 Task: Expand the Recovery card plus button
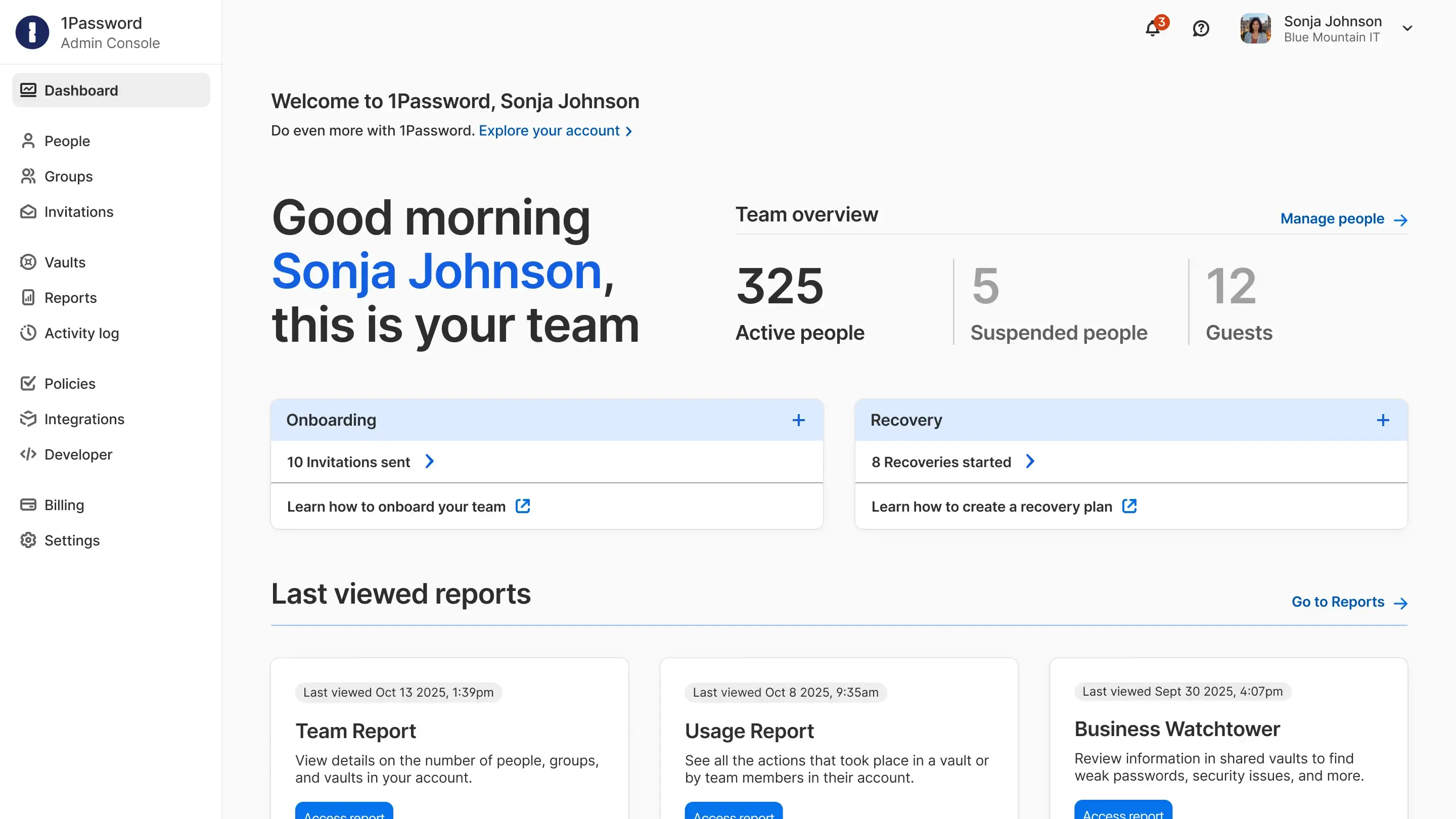(1383, 420)
